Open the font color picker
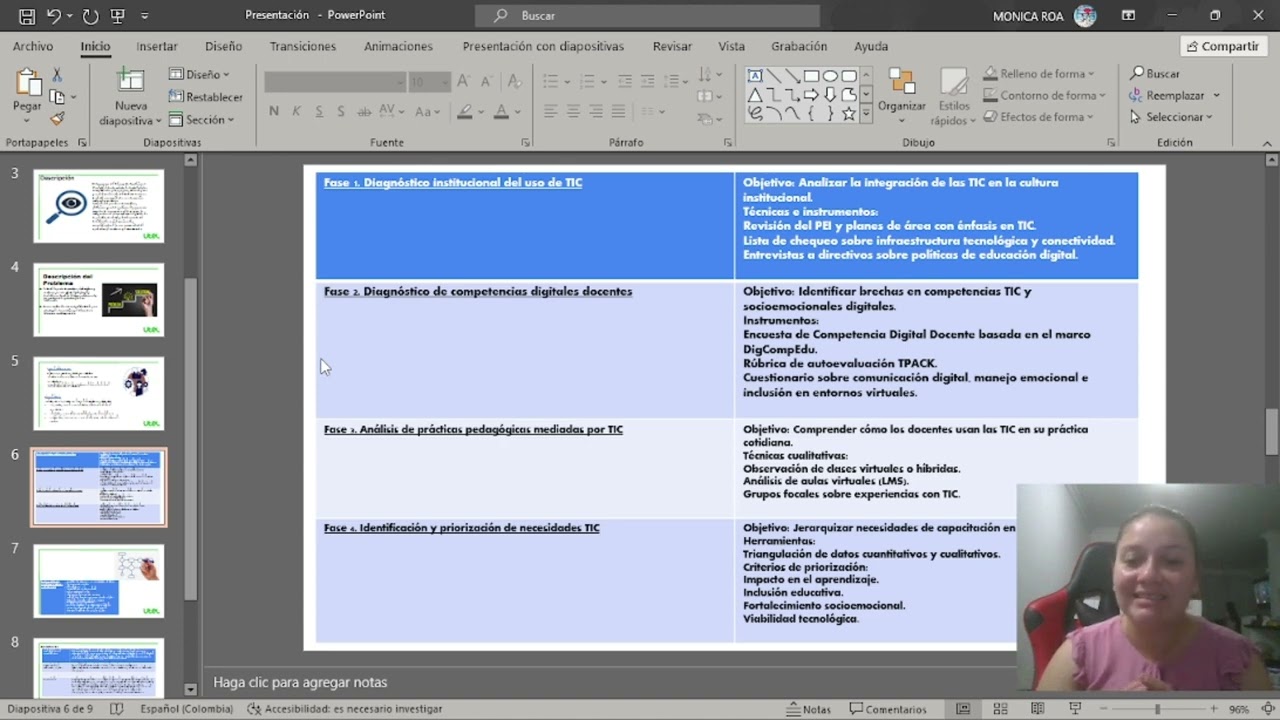The image size is (1280, 720). [502, 111]
